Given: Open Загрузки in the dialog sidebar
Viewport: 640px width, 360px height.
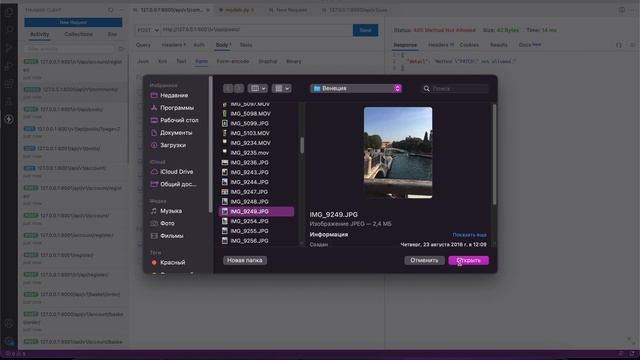Looking at the screenshot, I should click(x=168, y=145).
